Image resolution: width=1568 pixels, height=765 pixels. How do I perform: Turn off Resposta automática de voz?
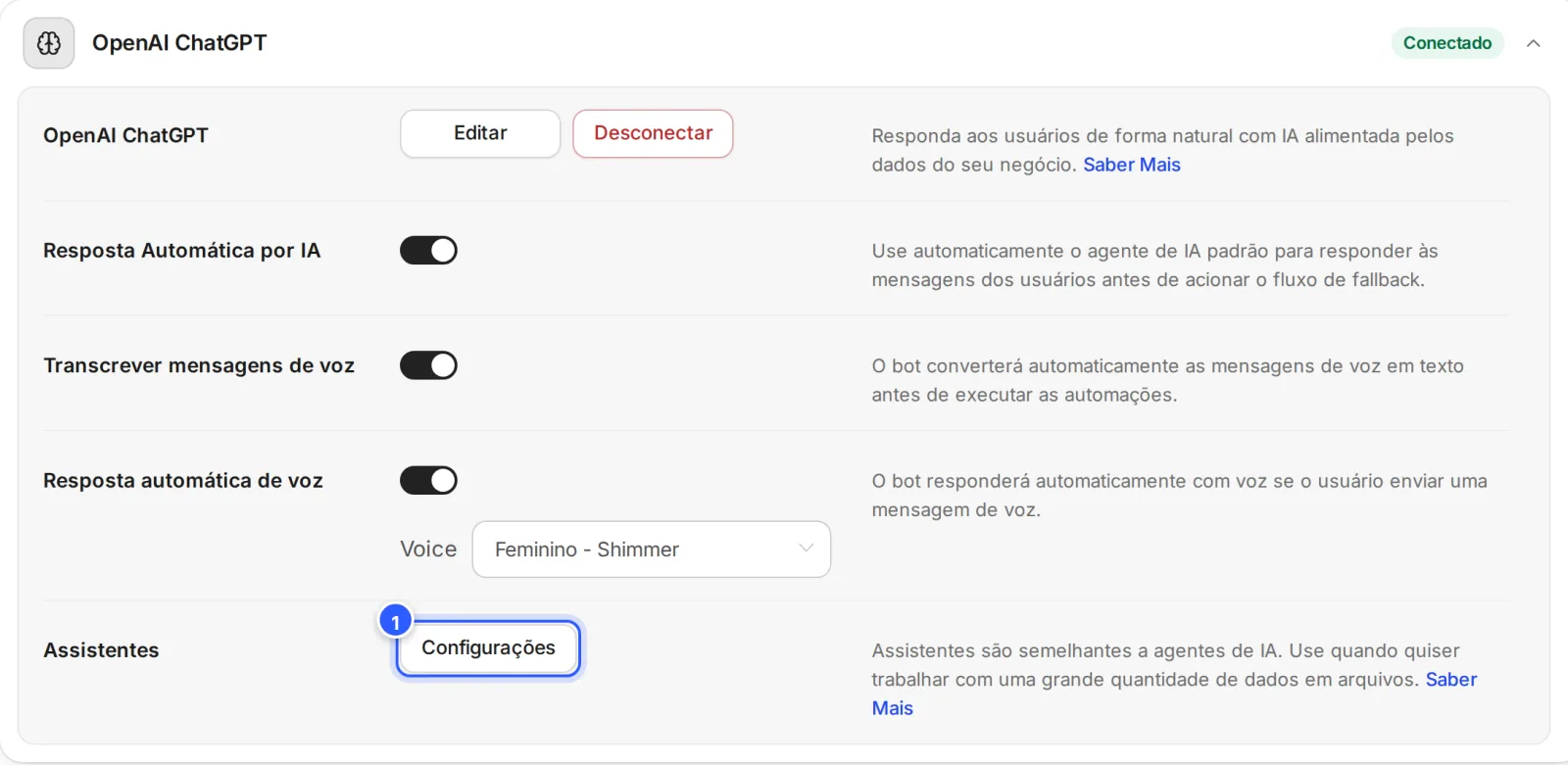tap(428, 481)
